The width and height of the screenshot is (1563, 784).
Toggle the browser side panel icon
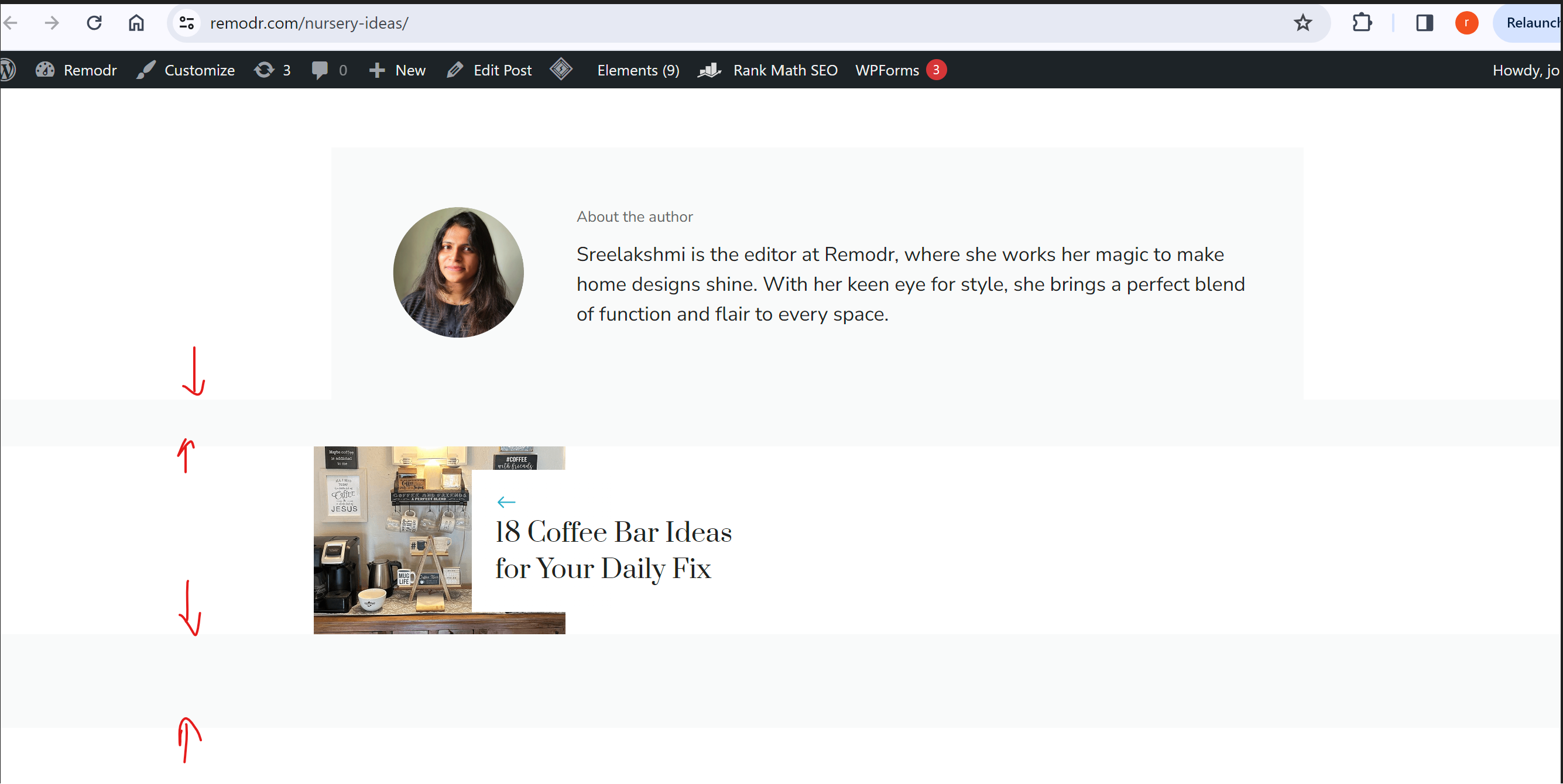tap(1424, 23)
